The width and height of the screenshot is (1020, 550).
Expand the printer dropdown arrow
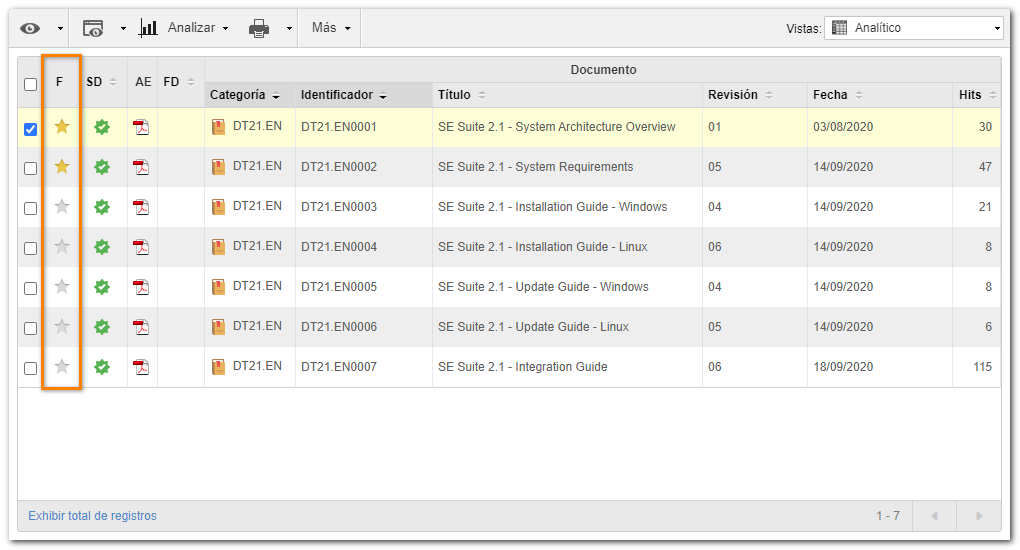pyautogui.click(x=289, y=29)
